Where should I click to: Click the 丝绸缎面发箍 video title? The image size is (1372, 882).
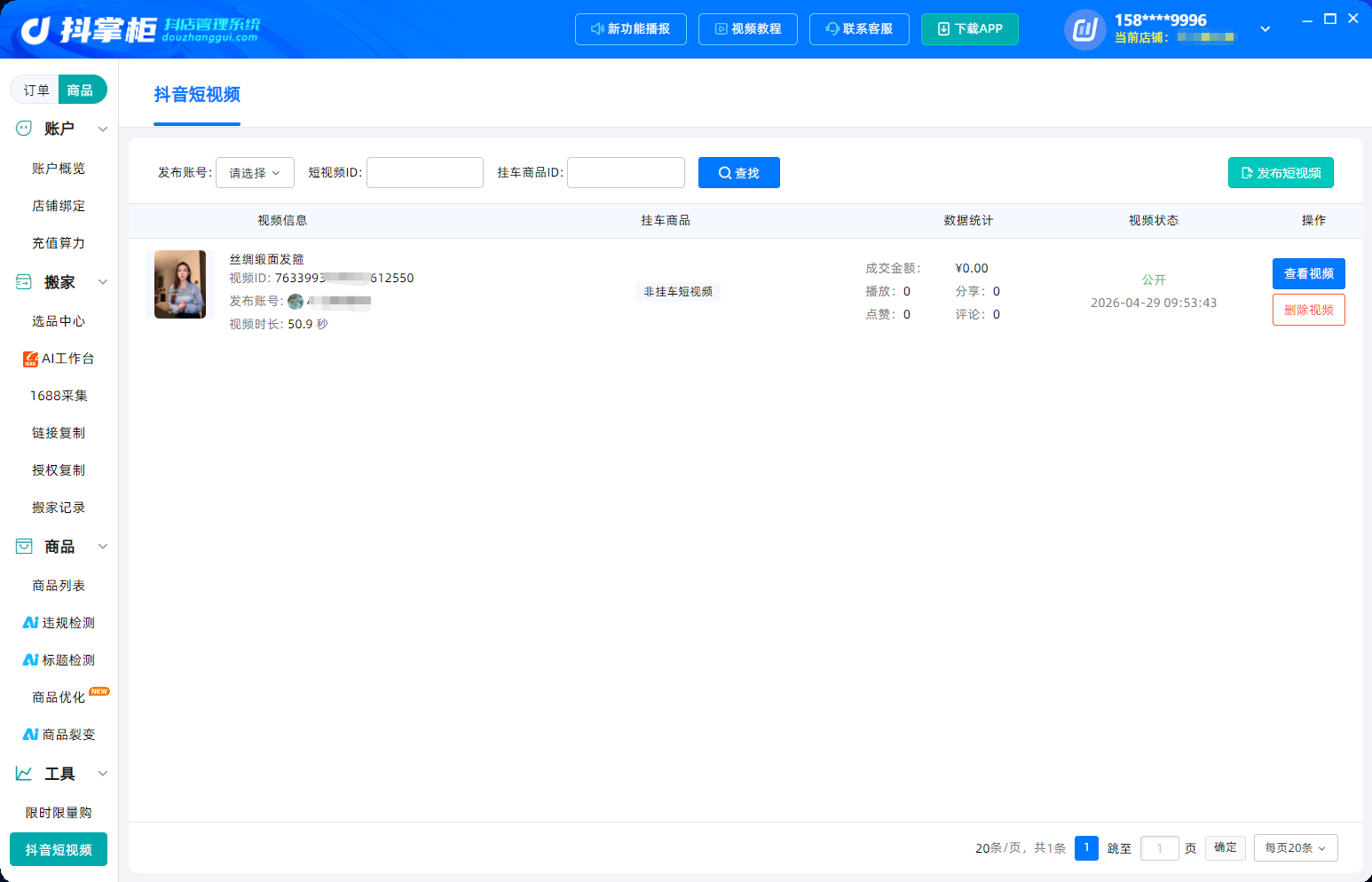pyautogui.click(x=267, y=259)
